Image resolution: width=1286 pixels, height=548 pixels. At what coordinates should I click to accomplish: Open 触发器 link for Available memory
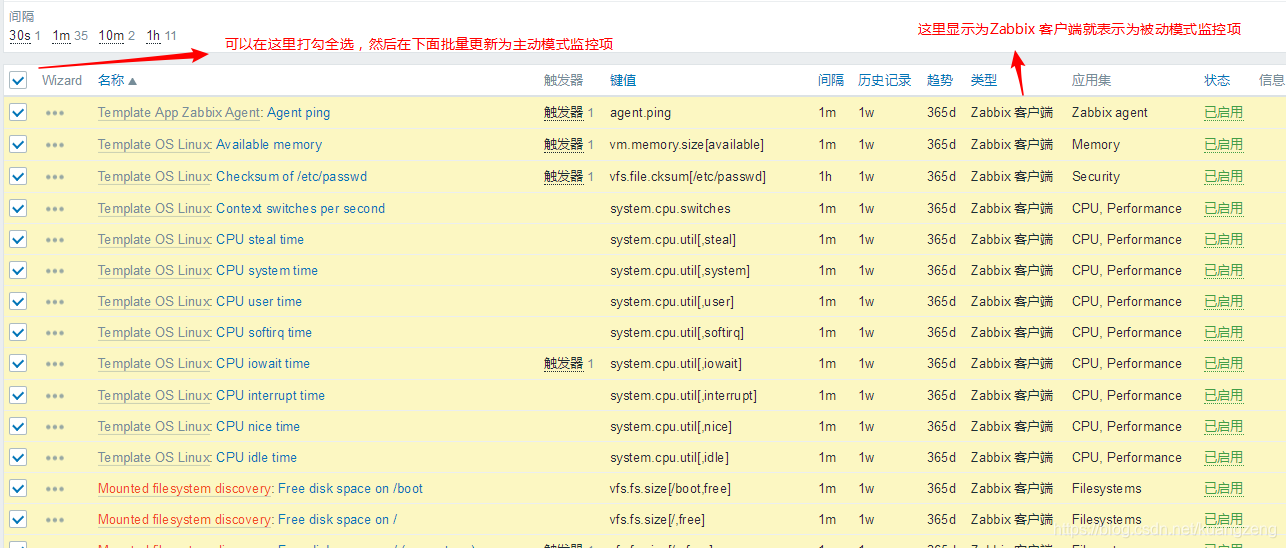click(x=563, y=145)
